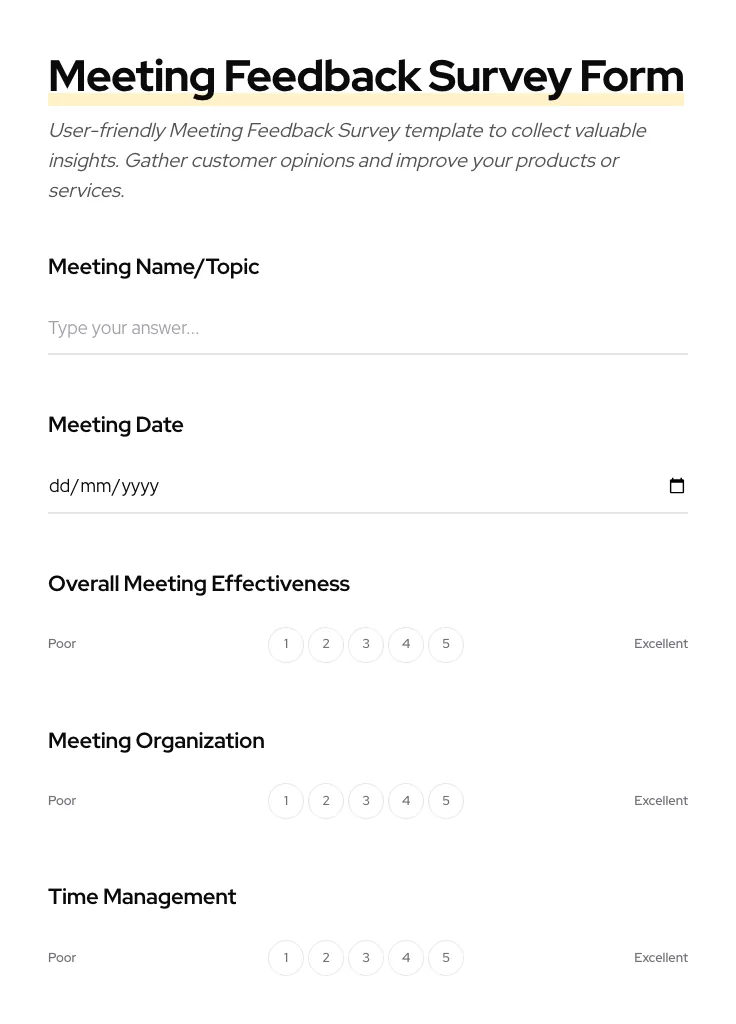Click the Meeting Date dd/mm/yyyy field

click(x=300, y=486)
